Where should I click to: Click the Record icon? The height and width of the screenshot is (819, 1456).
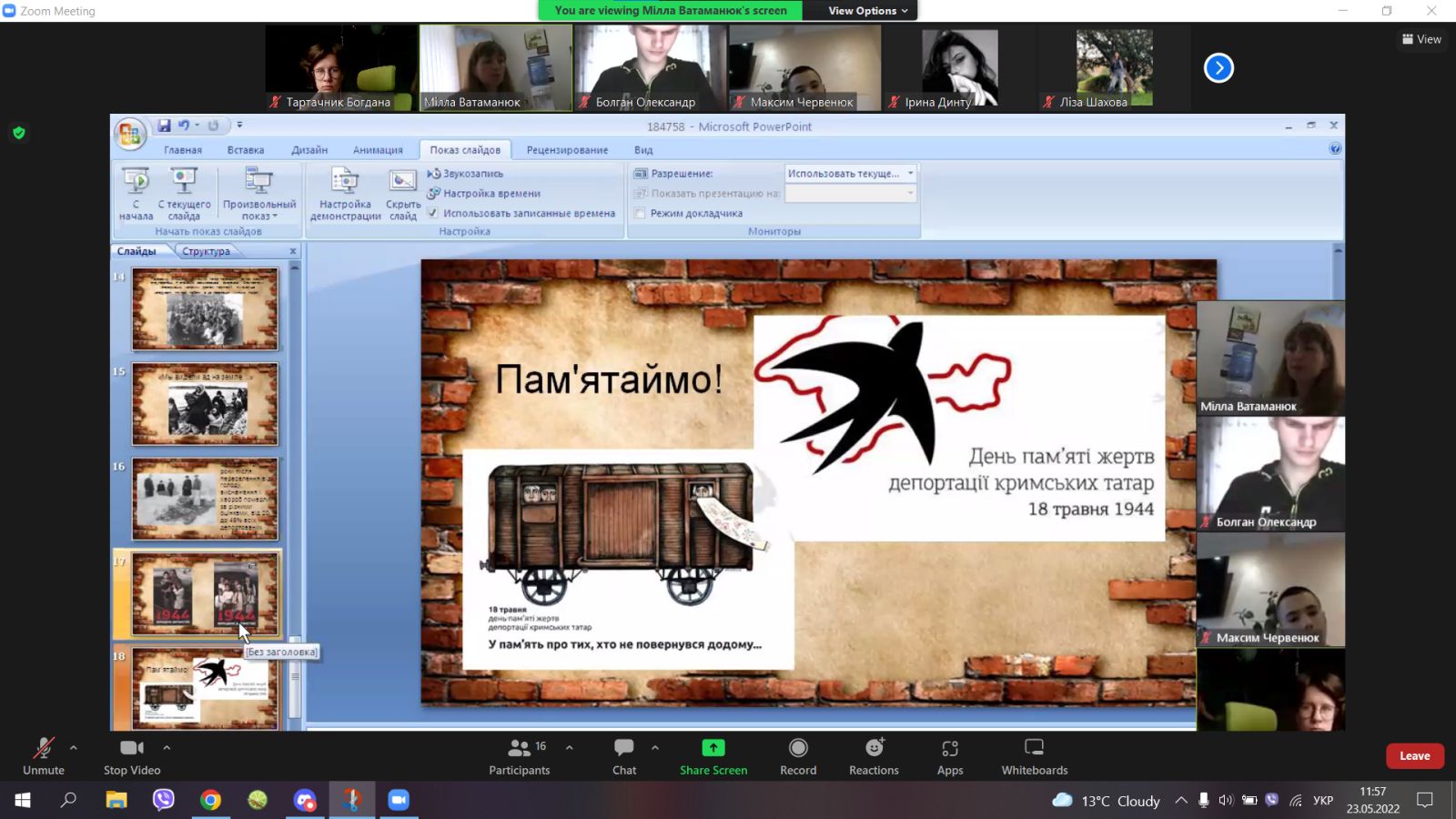(798, 748)
